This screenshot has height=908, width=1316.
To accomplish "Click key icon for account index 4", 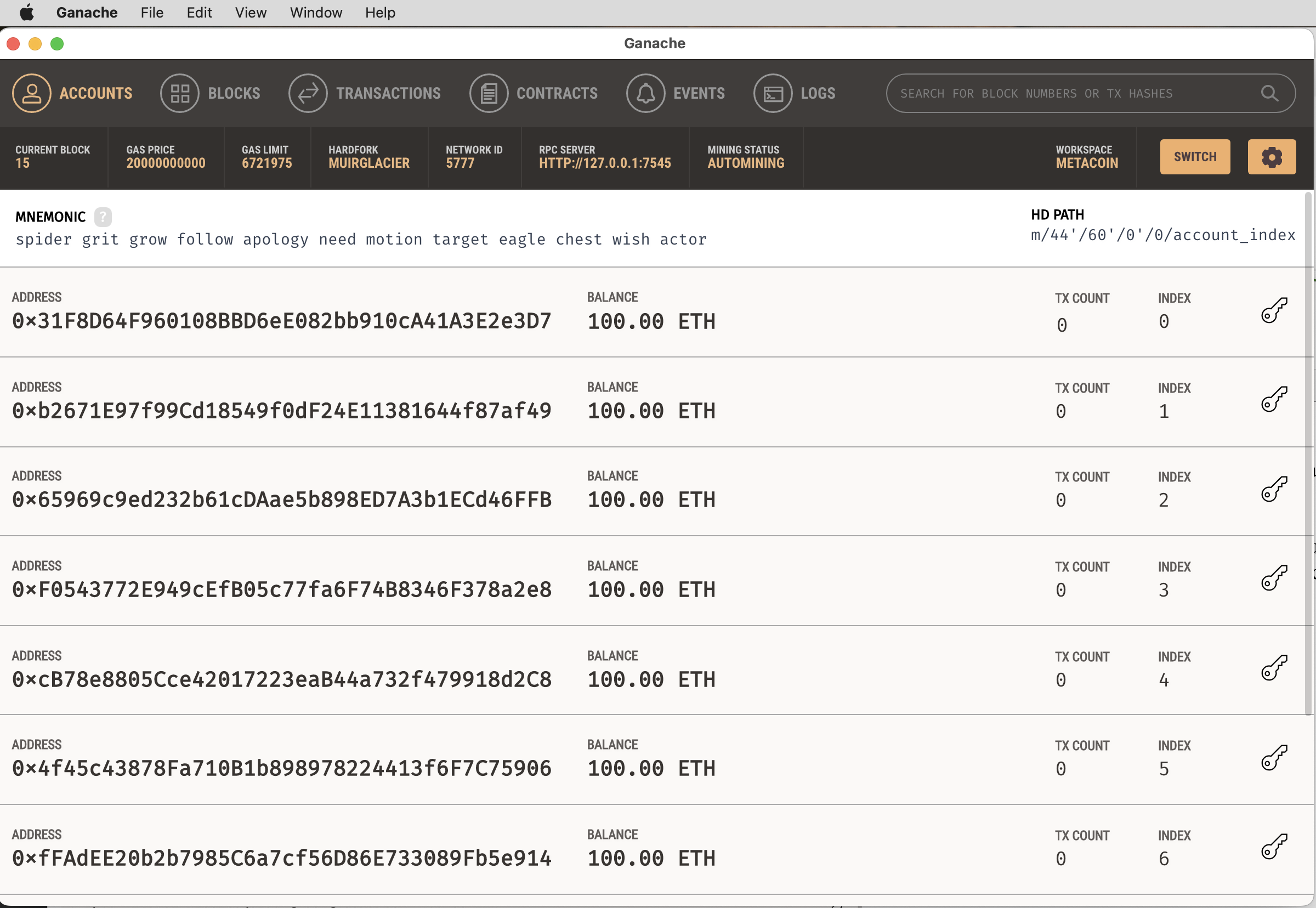I will coord(1273,668).
